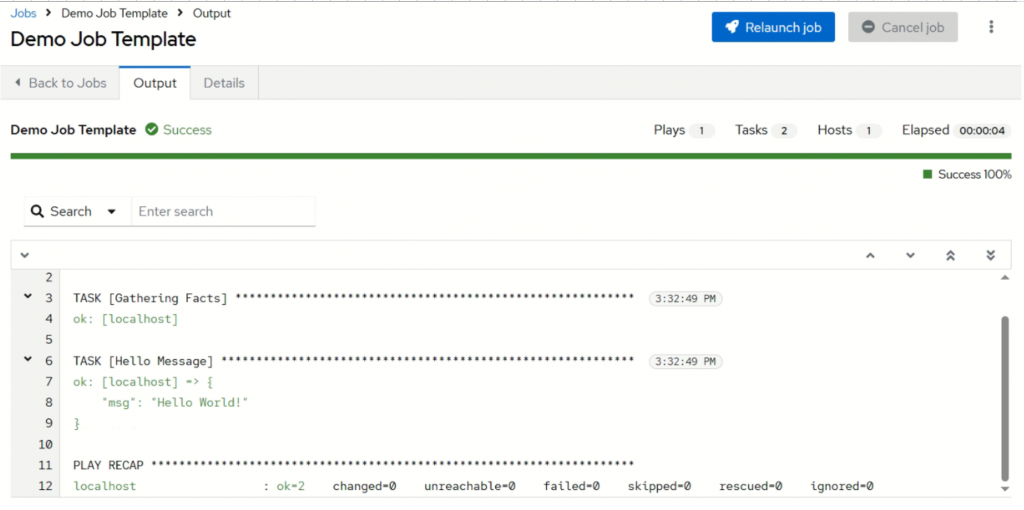Select TASK [Gathering Facts] output line

point(353,298)
